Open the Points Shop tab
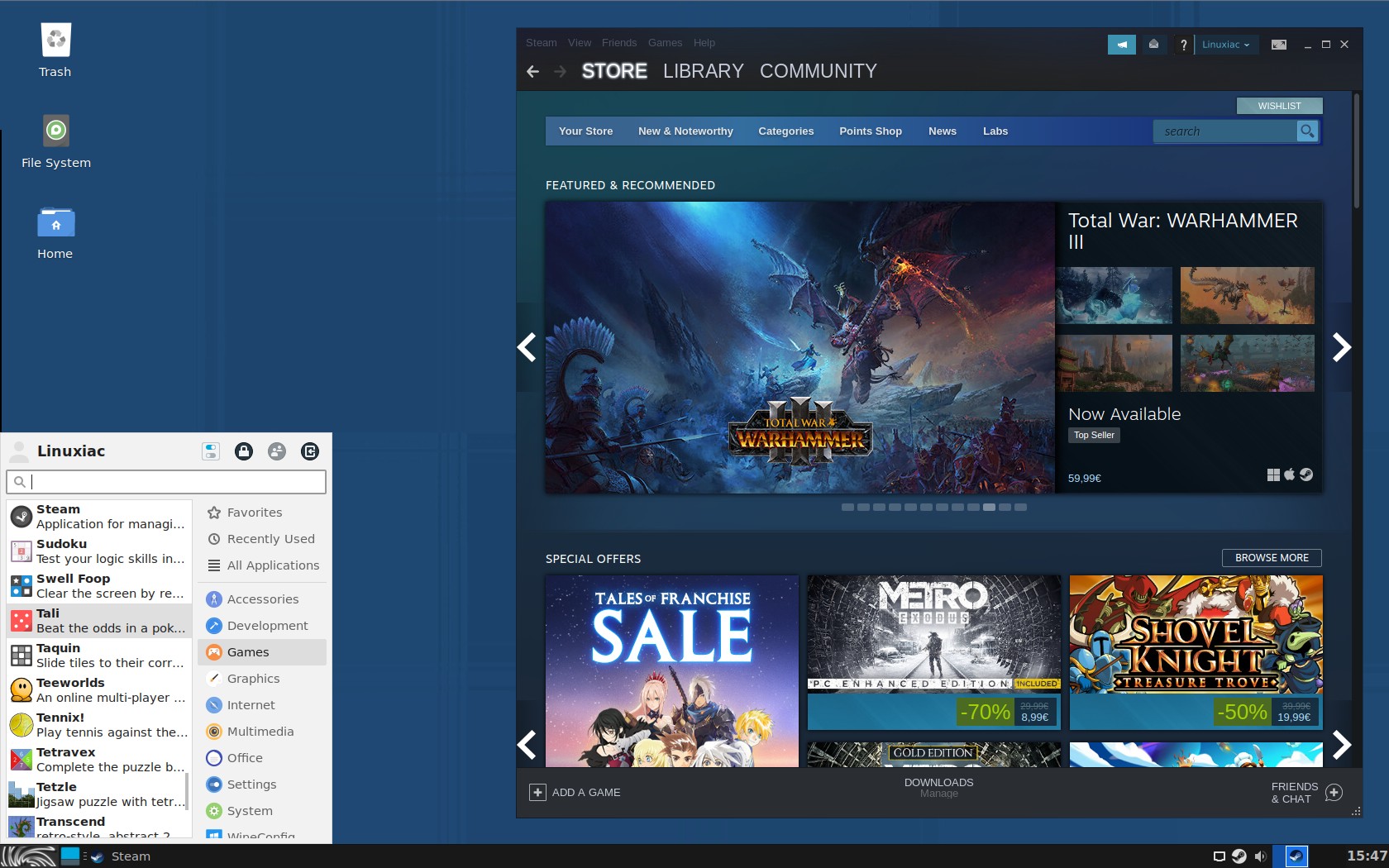 871,131
